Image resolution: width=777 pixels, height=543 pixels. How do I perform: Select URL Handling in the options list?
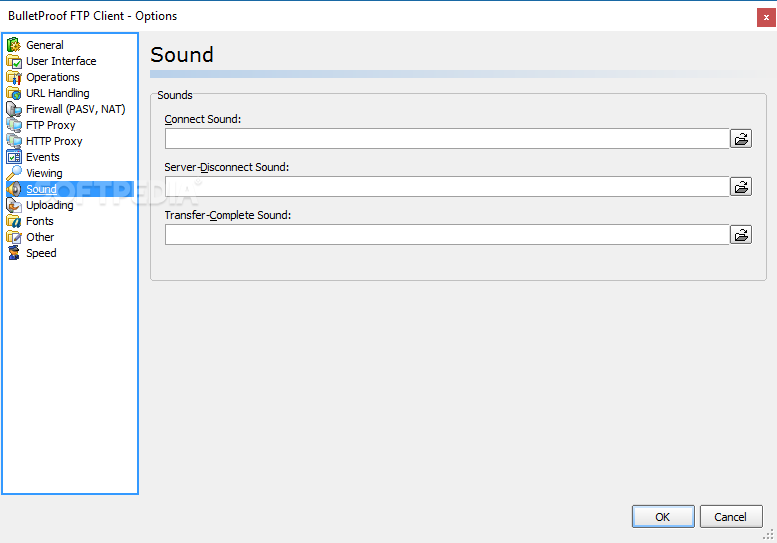click(57, 93)
